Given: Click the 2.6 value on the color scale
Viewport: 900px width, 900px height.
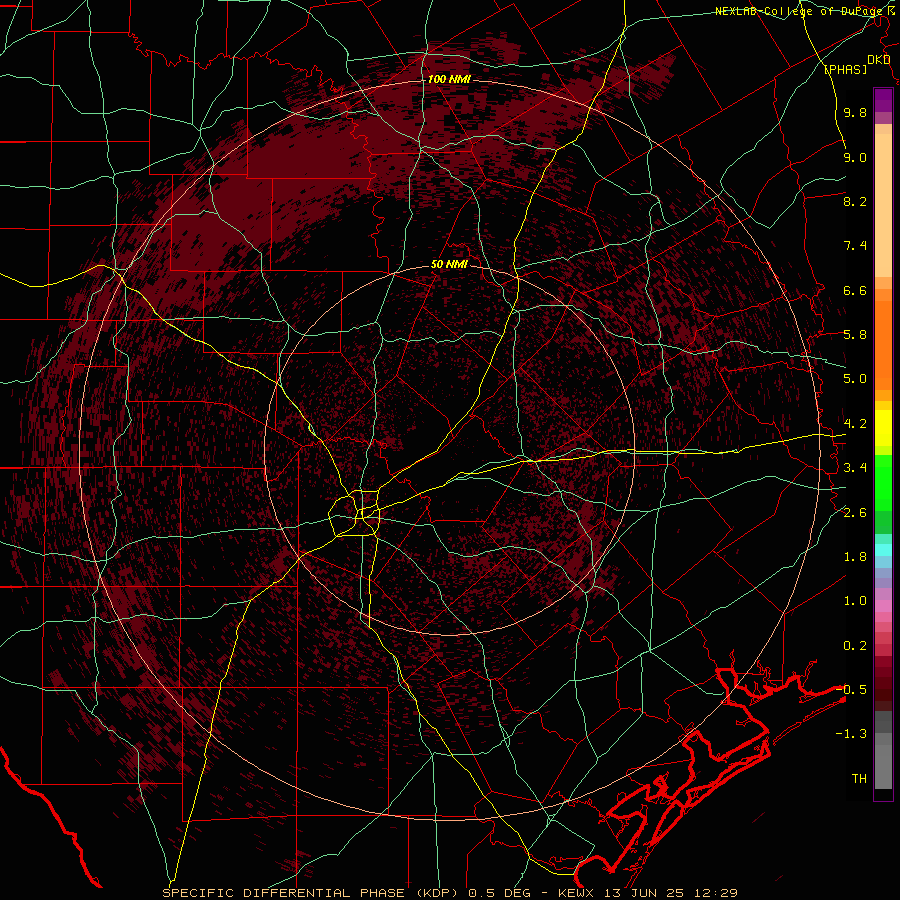Looking at the screenshot, I should (855, 513).
